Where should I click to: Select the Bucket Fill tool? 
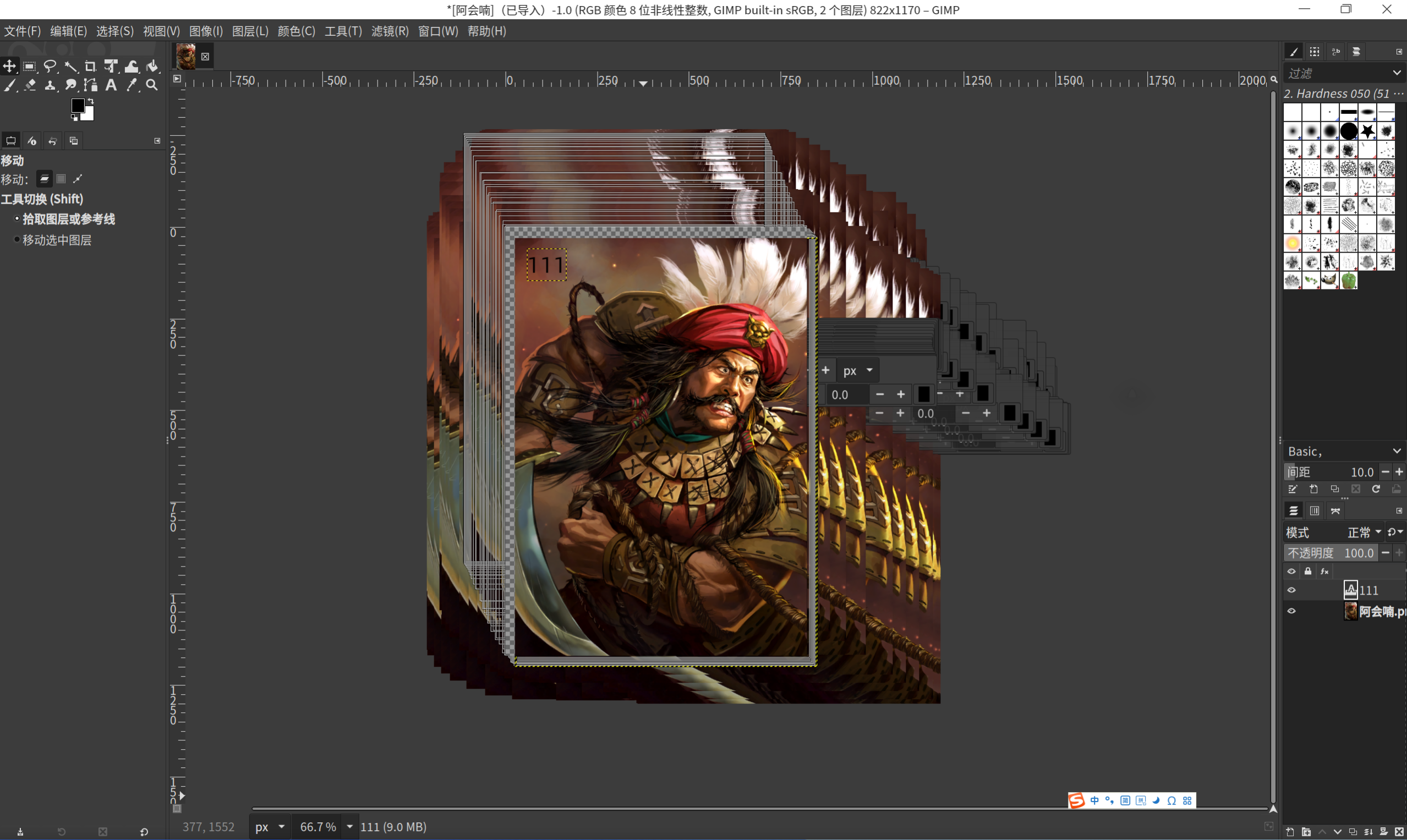point(152,66)
